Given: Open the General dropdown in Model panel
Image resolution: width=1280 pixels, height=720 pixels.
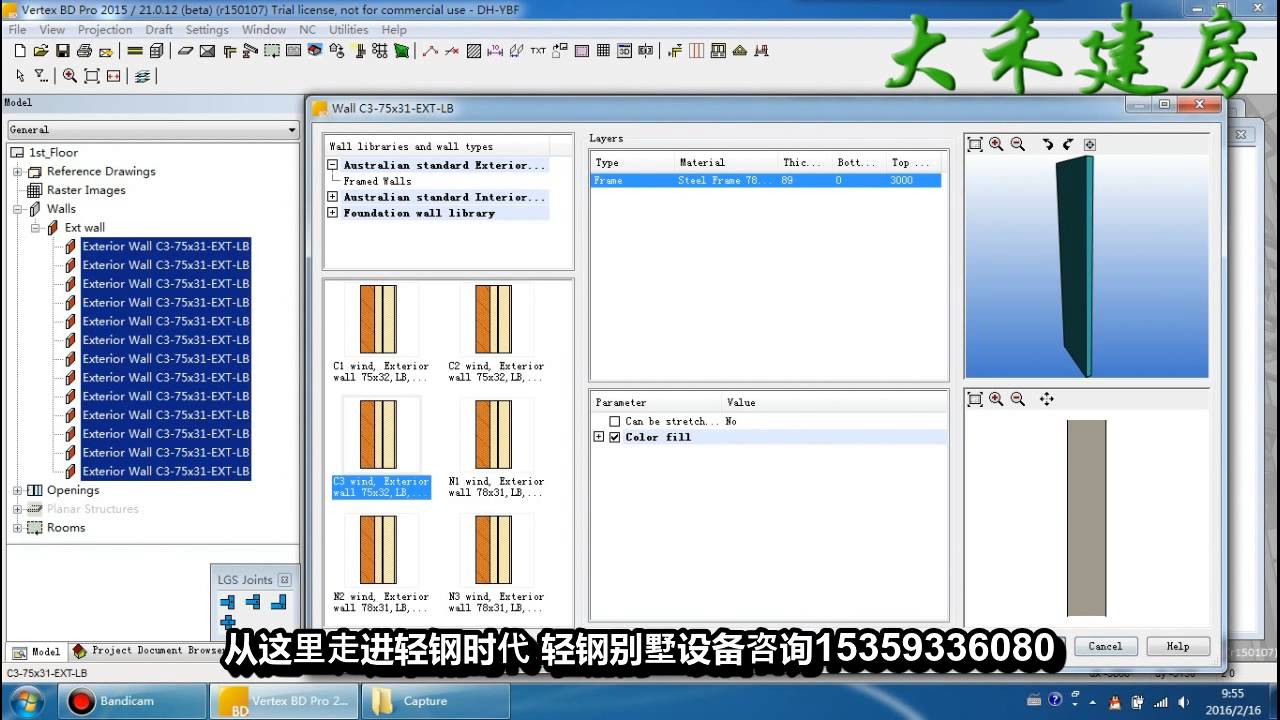Looking at the screenshot, I should tap(292, 130).
